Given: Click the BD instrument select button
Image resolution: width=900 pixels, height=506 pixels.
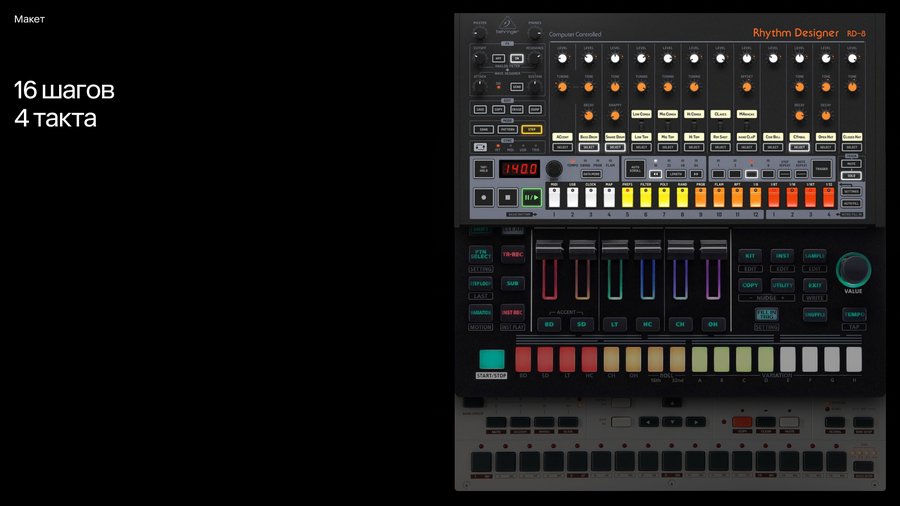Looking at the screenshot, I should pyautogui.click(x=549, y=324).
